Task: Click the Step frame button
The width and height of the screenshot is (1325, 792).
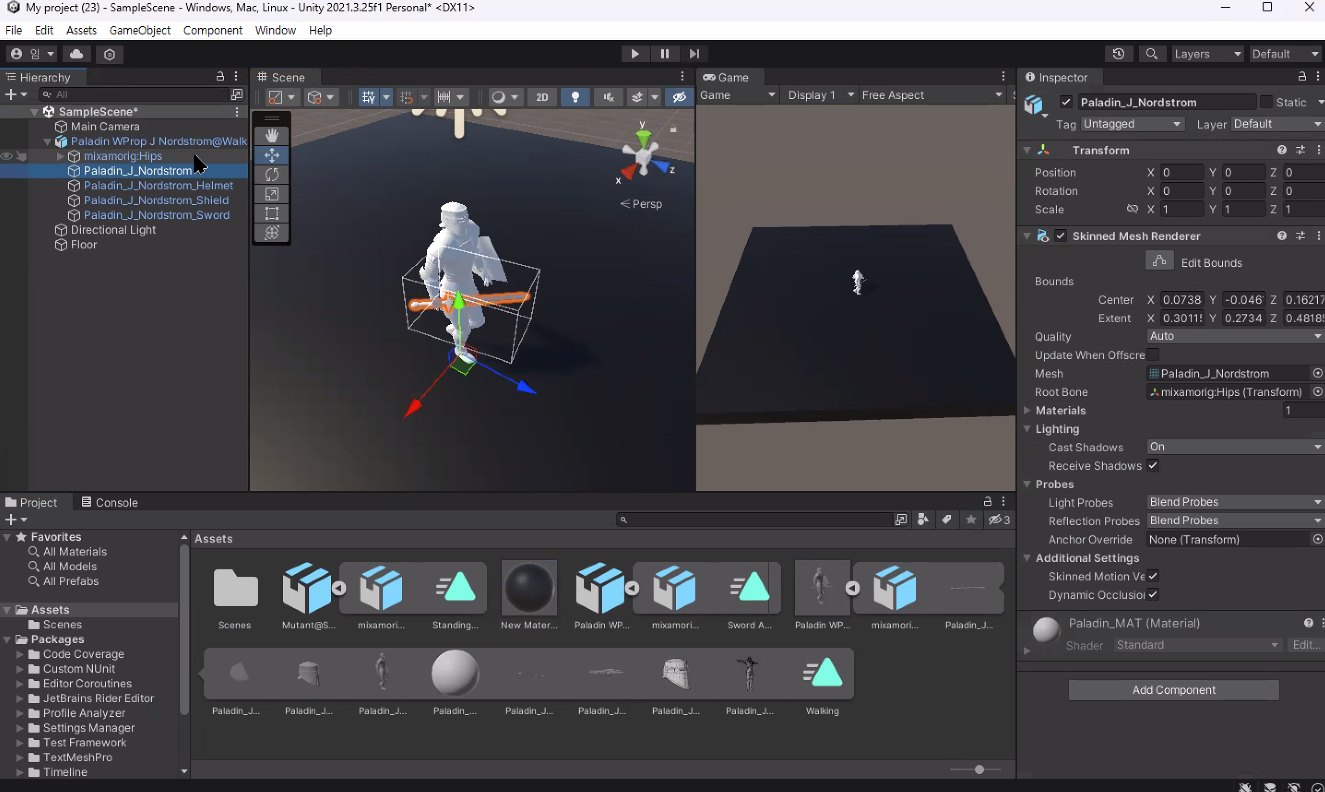Action: [694, 54]
